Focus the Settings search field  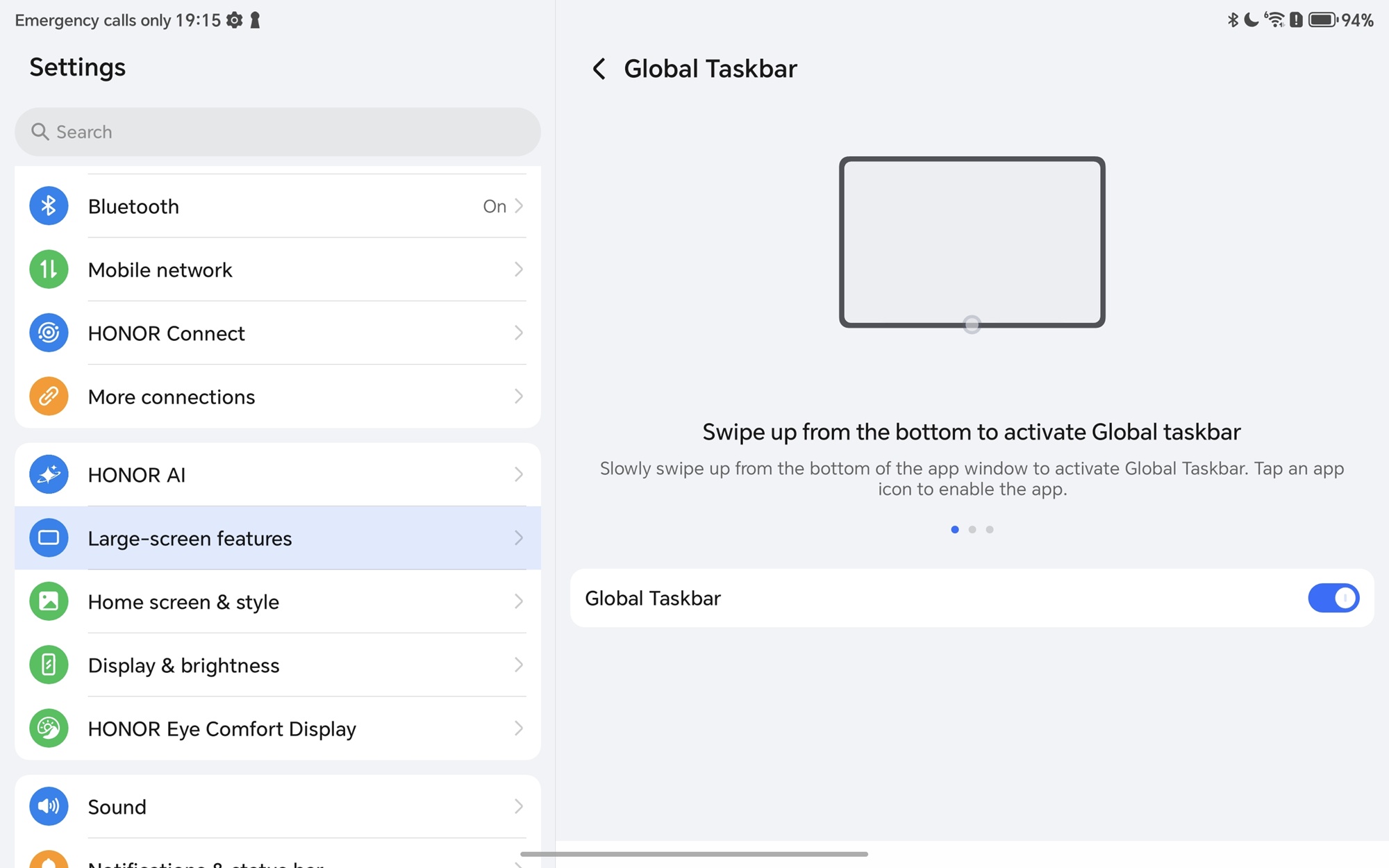[x=278, y=132]
